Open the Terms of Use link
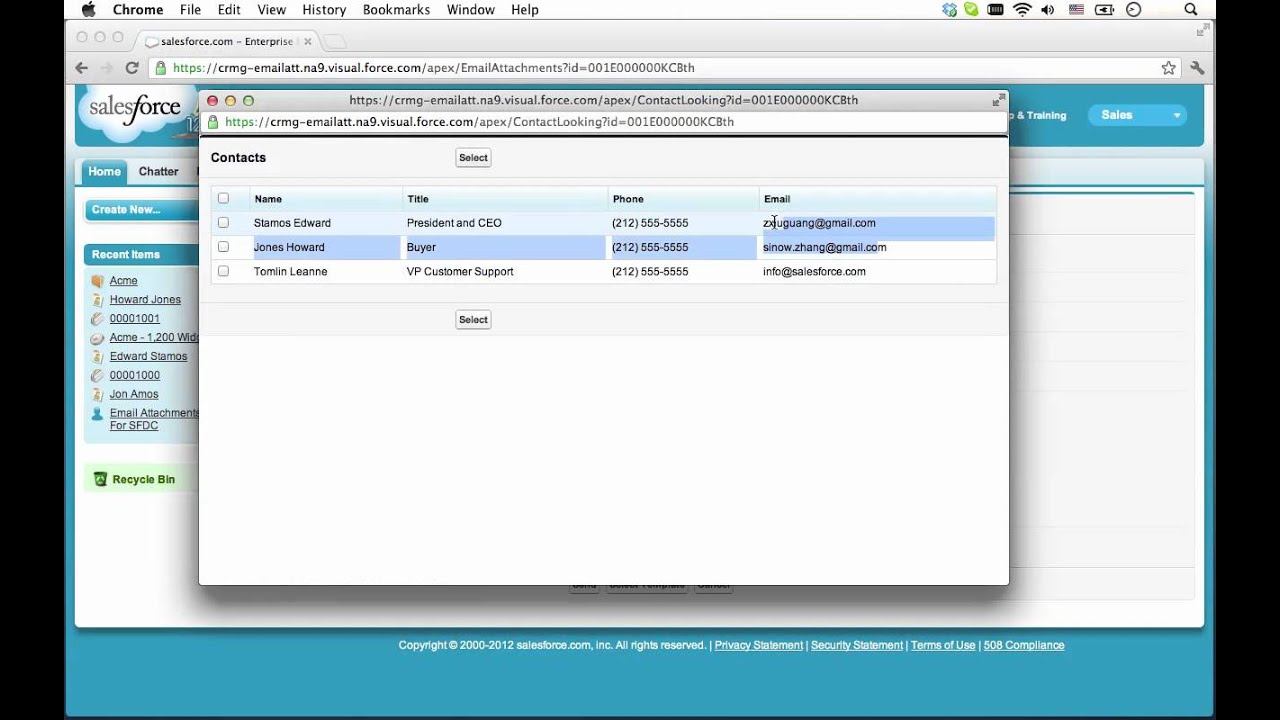The image size is (1280, 720). [942, 646]
